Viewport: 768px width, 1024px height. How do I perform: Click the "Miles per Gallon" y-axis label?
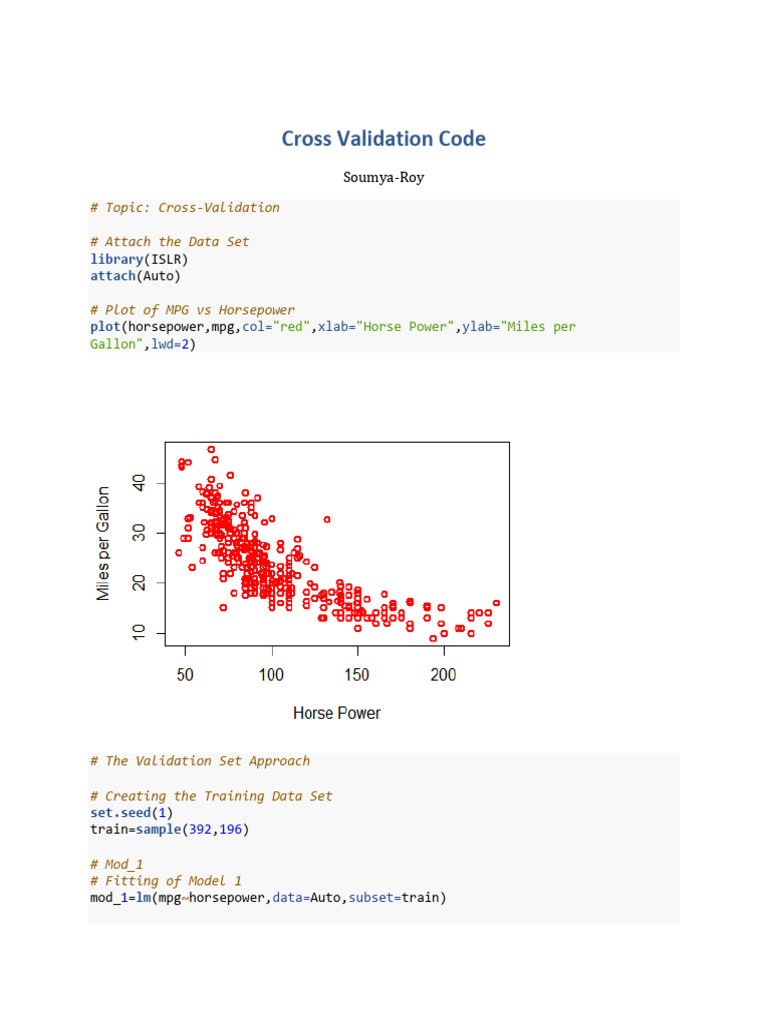tap(102, 544)
